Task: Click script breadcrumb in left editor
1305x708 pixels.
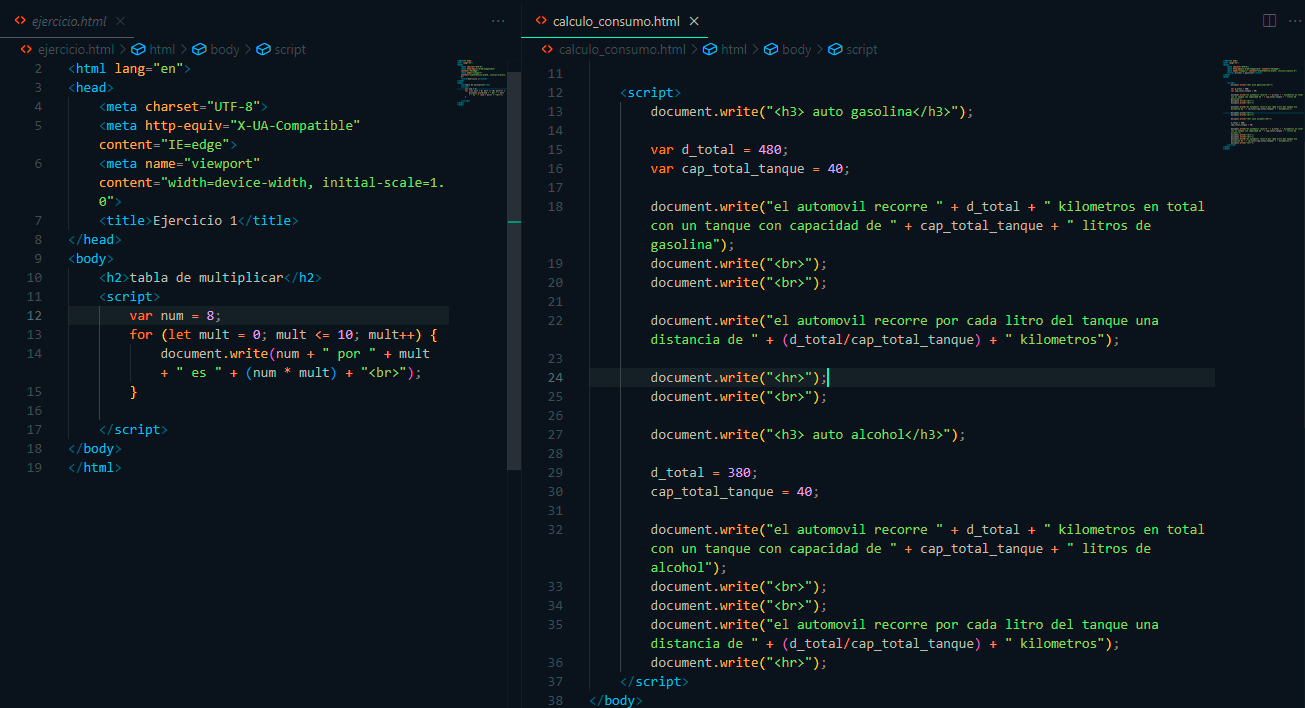Action: pyautogui.click(x=290, y=49)
